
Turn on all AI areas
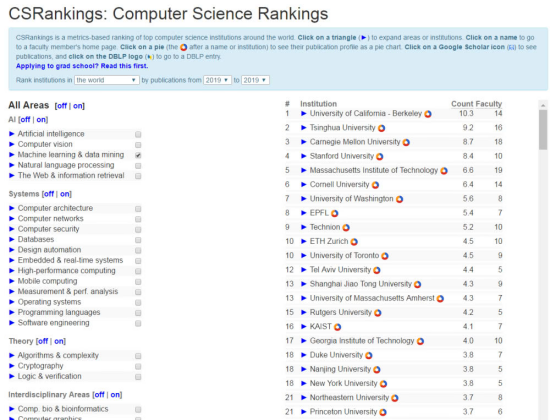pos(41,119)
